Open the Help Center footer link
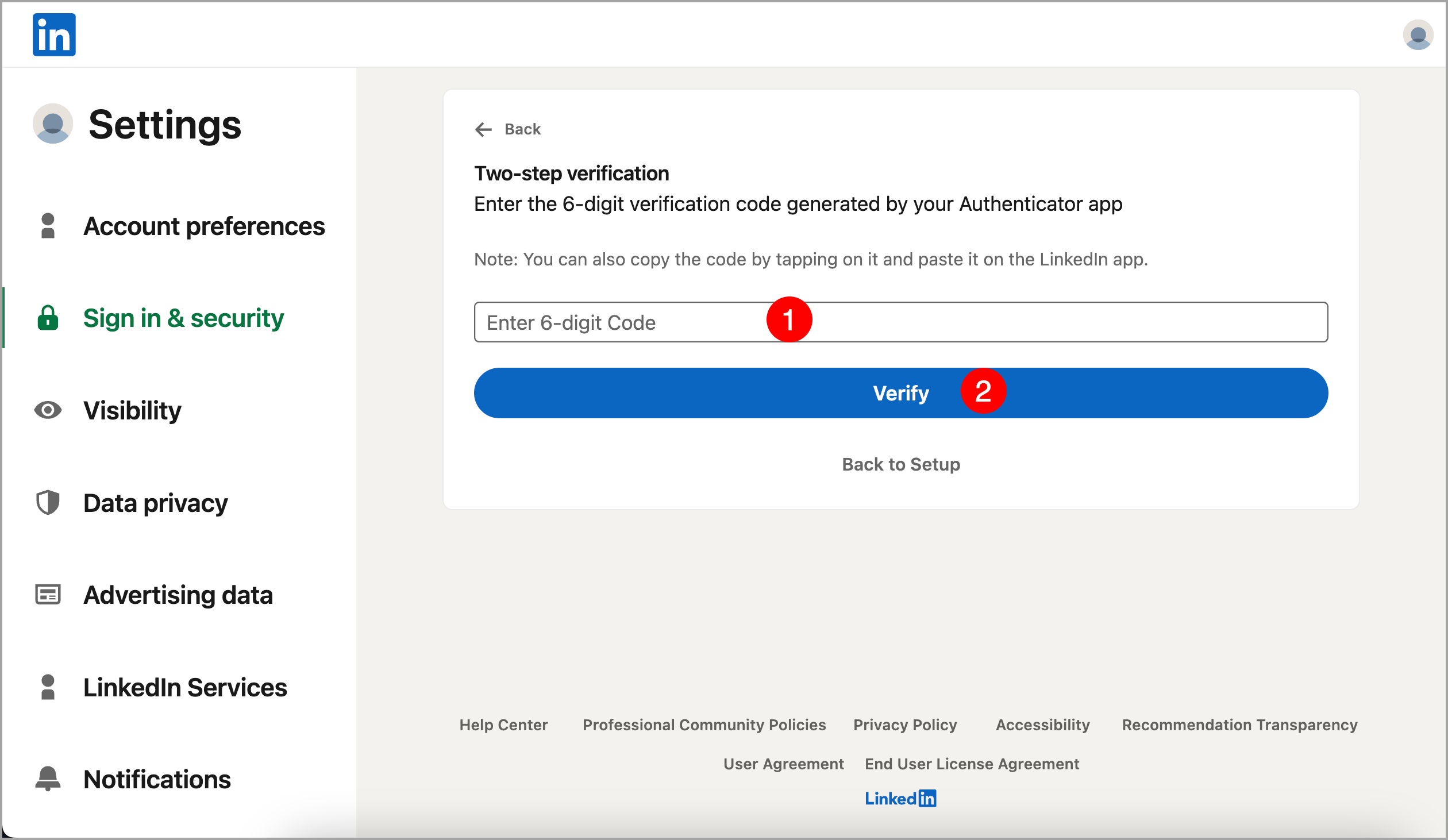 tap(504, 725)
